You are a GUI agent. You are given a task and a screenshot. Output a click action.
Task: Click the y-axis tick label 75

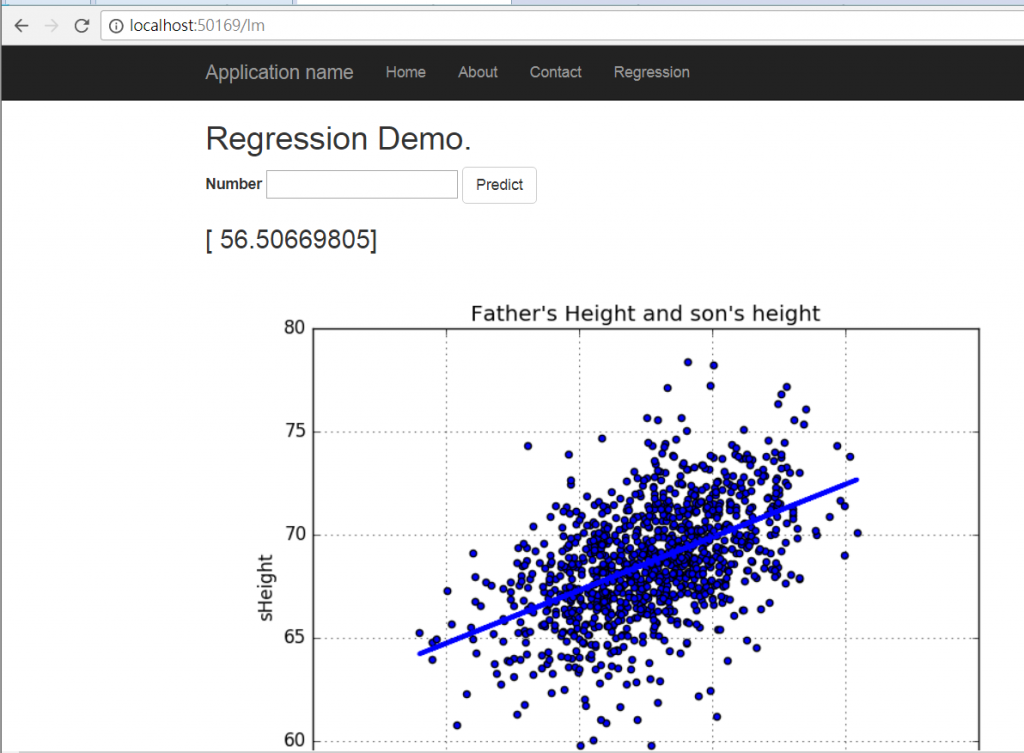295,430
